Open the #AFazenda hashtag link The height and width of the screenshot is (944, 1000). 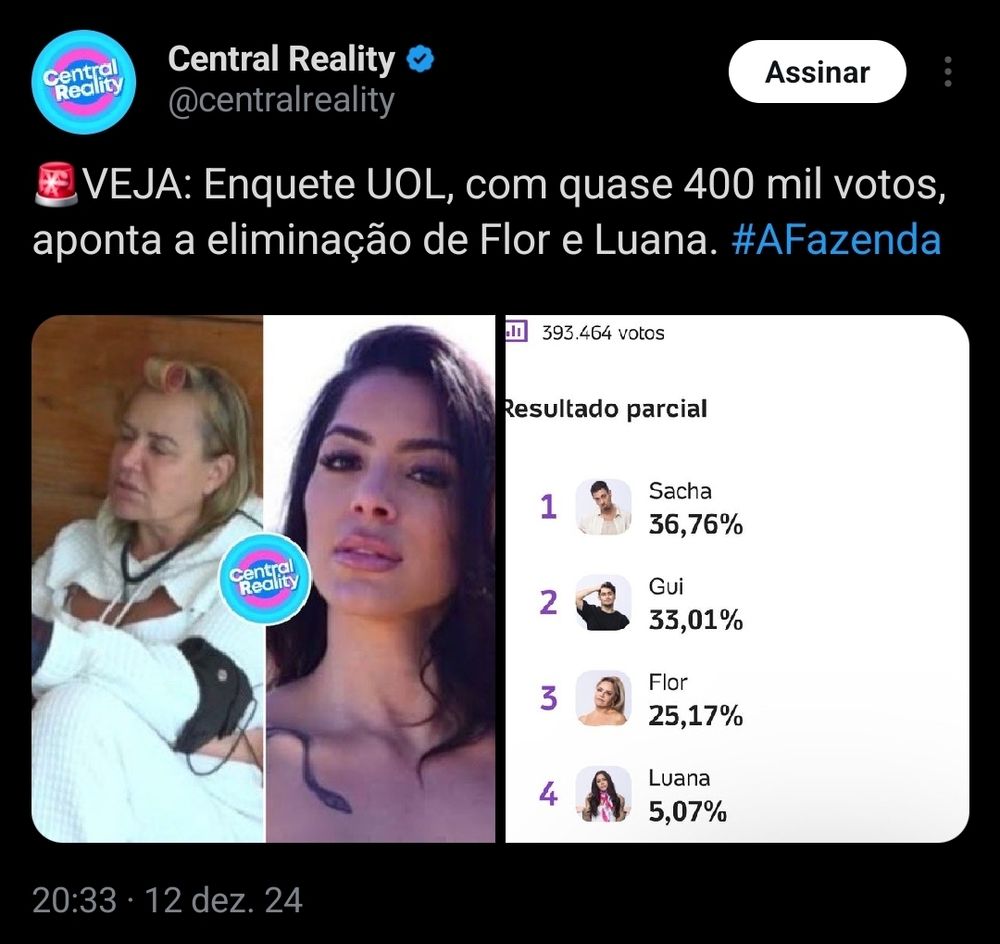[836, 240]
